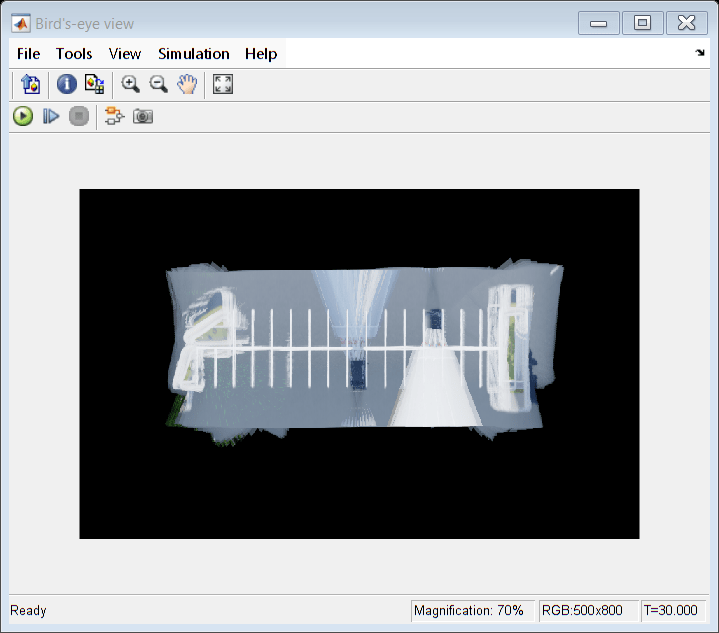Click Maintain Fit to Window icon

click(223, 85)
